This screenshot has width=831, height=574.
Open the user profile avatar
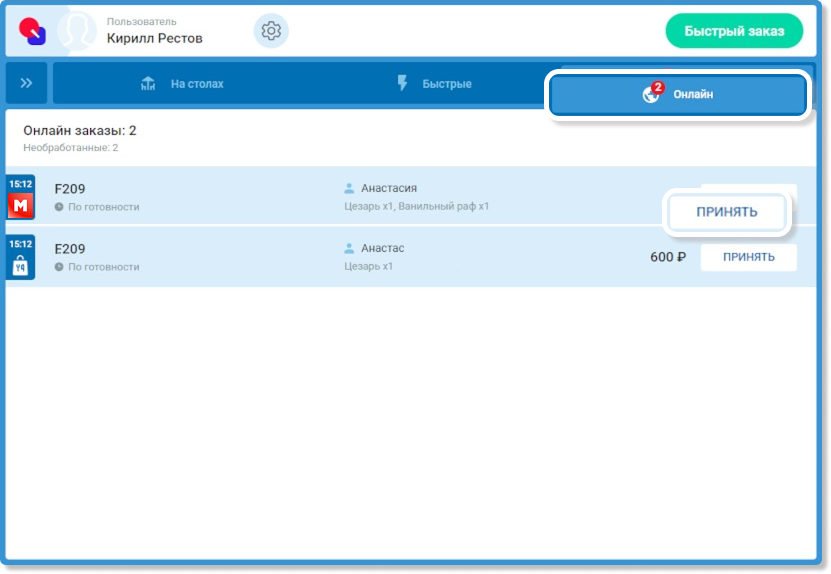click(77, 31)
